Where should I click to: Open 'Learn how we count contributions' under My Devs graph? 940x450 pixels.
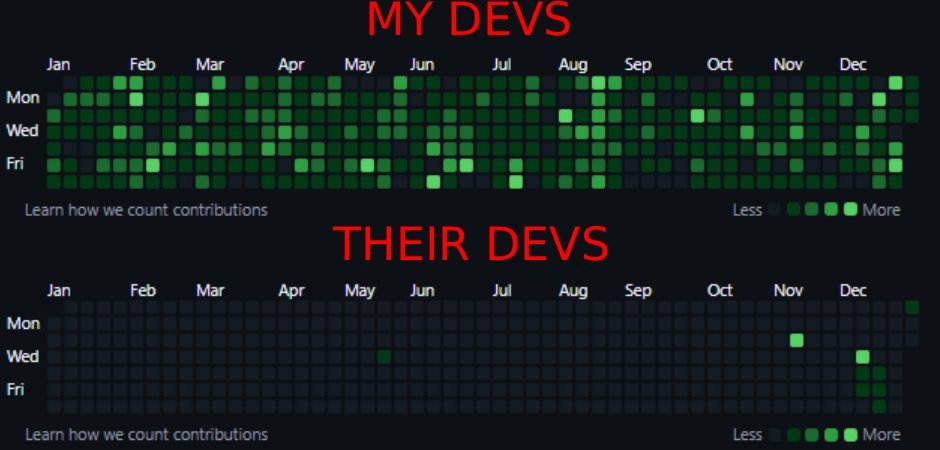pyautogui.click(x=146, y=210)
